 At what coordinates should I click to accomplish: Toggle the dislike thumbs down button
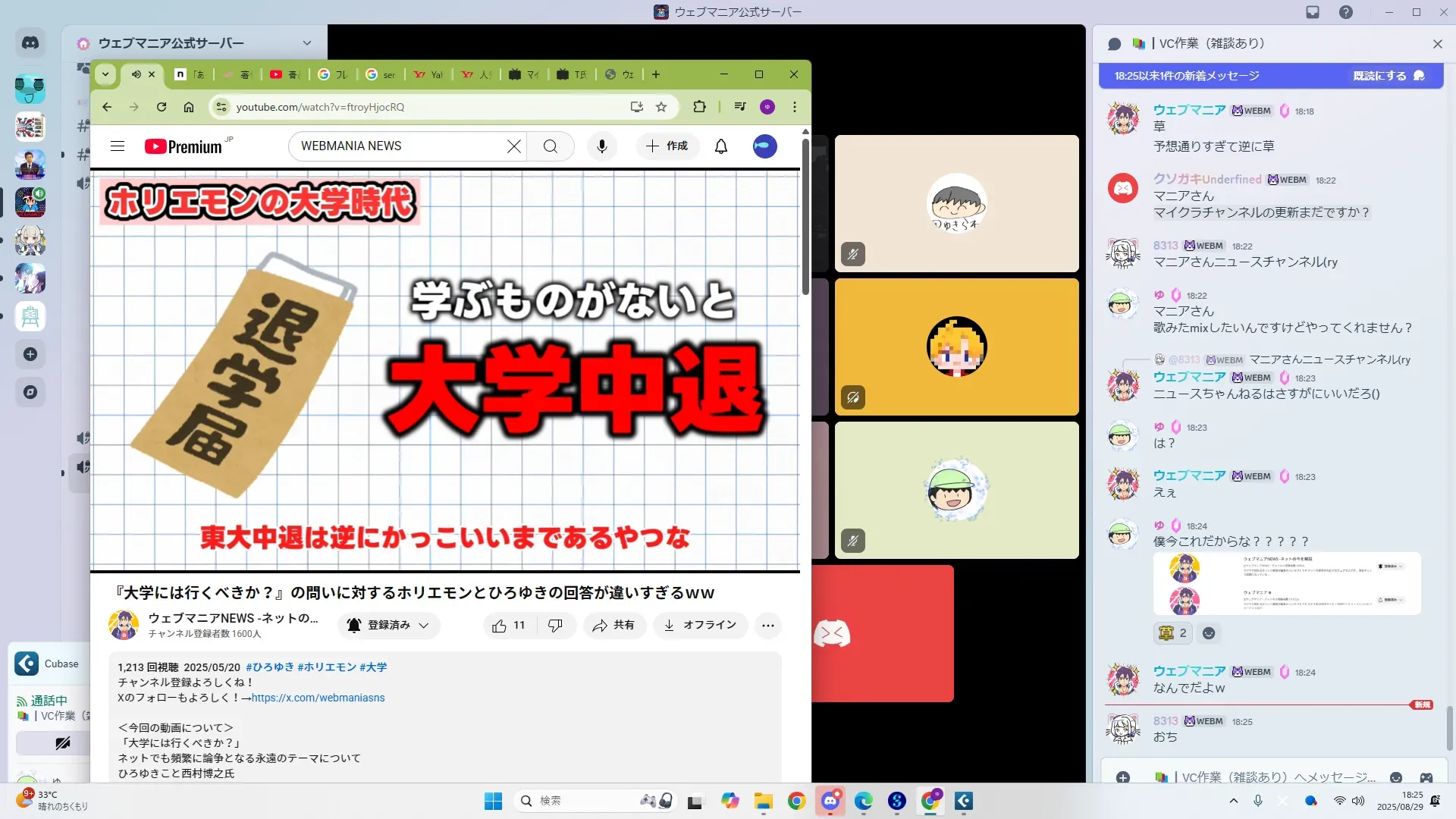(555, 626)
